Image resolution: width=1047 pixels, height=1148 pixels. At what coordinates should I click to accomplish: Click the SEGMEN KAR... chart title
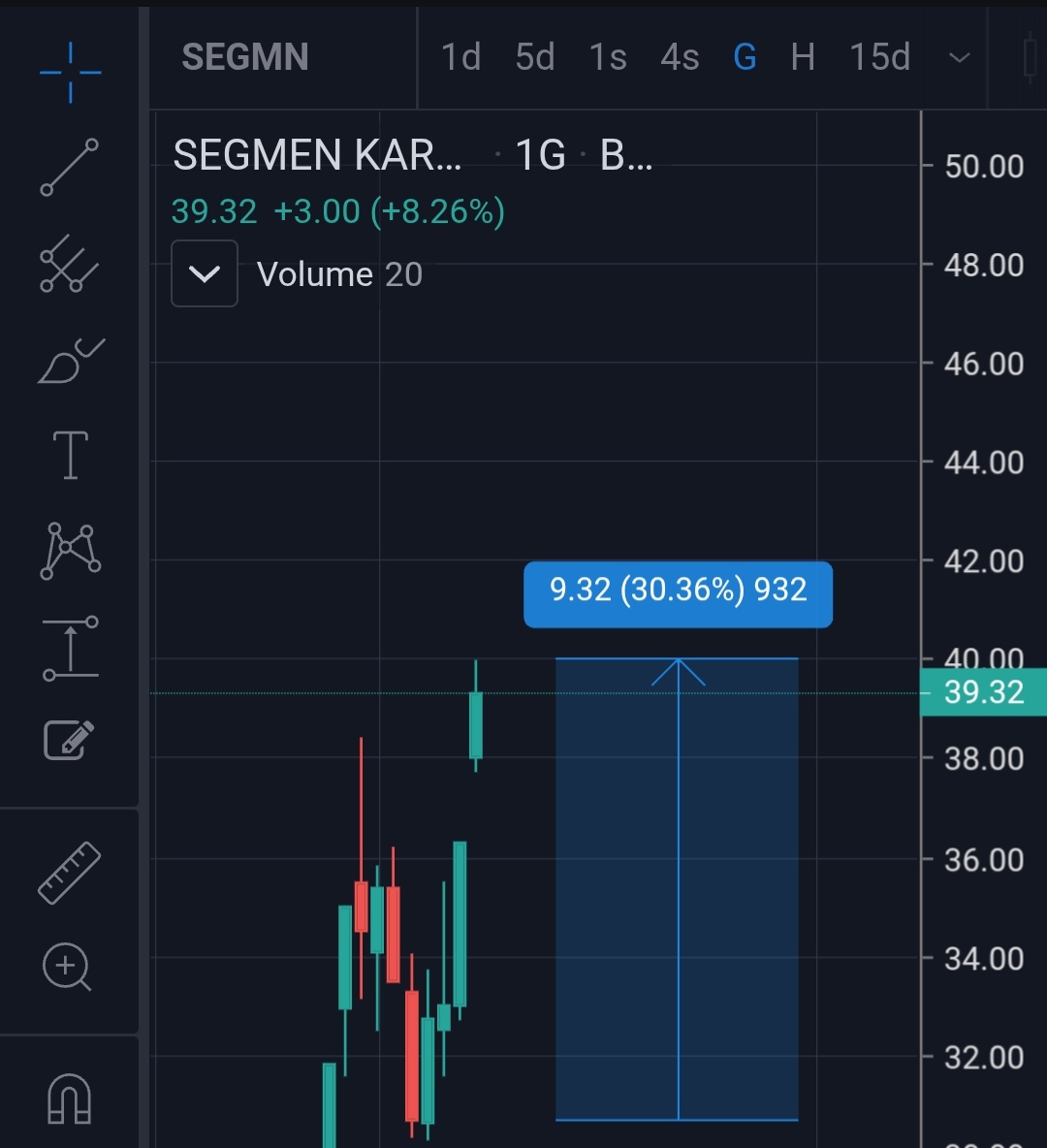318,155
